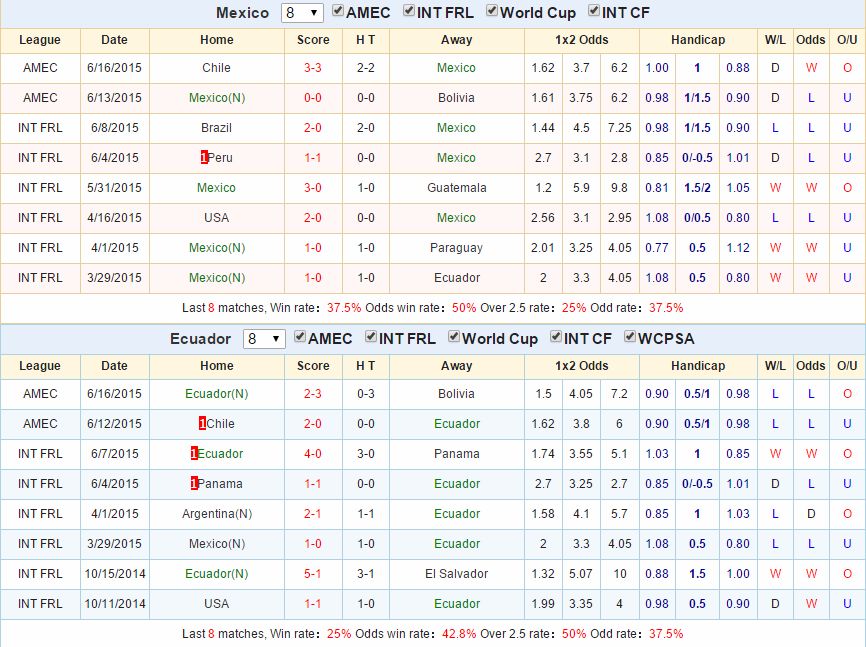Click 1.12 handicap odds in Paraguay row
Image resolution: width=866 pixels, height=647 pixels.
pos(738,248)
